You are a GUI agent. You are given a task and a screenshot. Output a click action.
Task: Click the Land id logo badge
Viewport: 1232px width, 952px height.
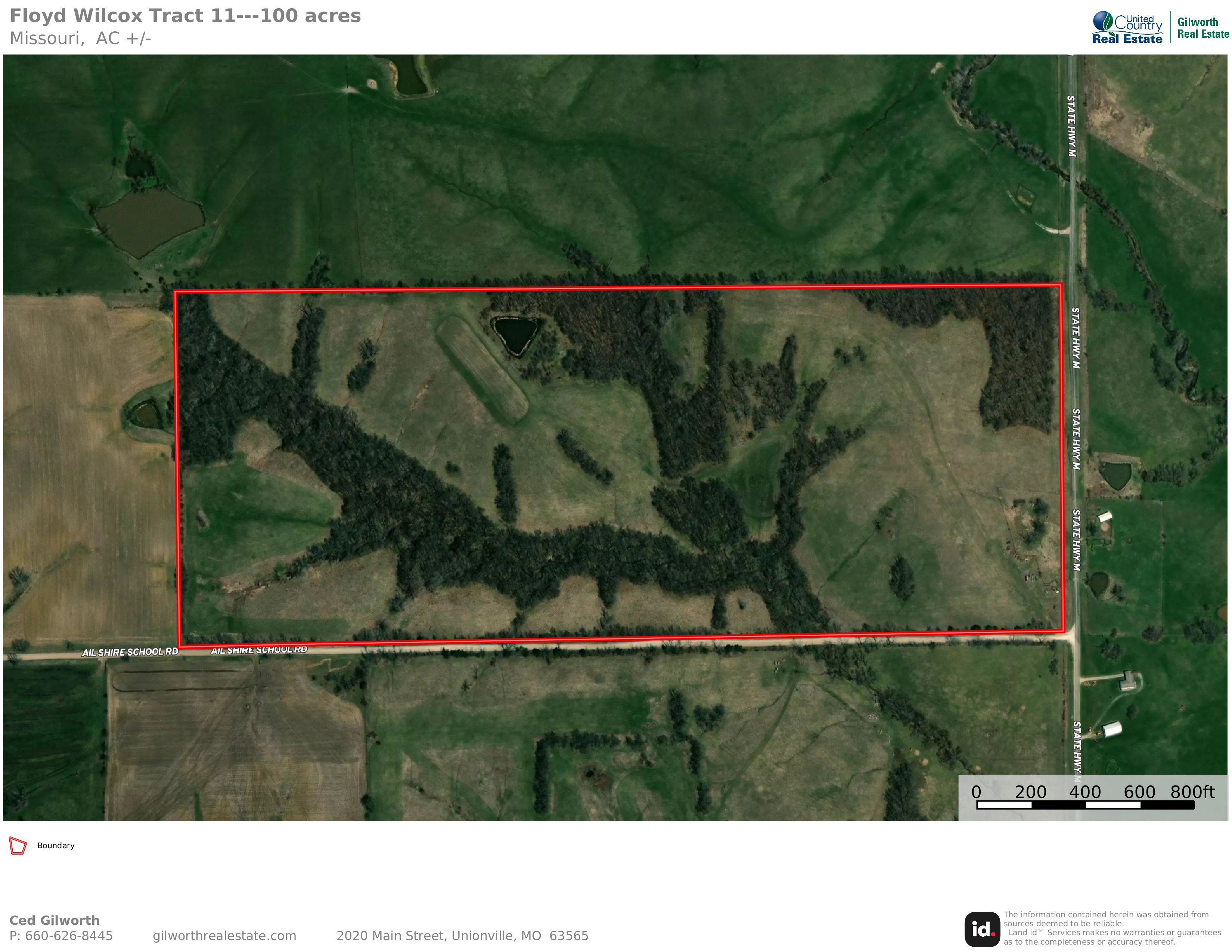(982, 929)
